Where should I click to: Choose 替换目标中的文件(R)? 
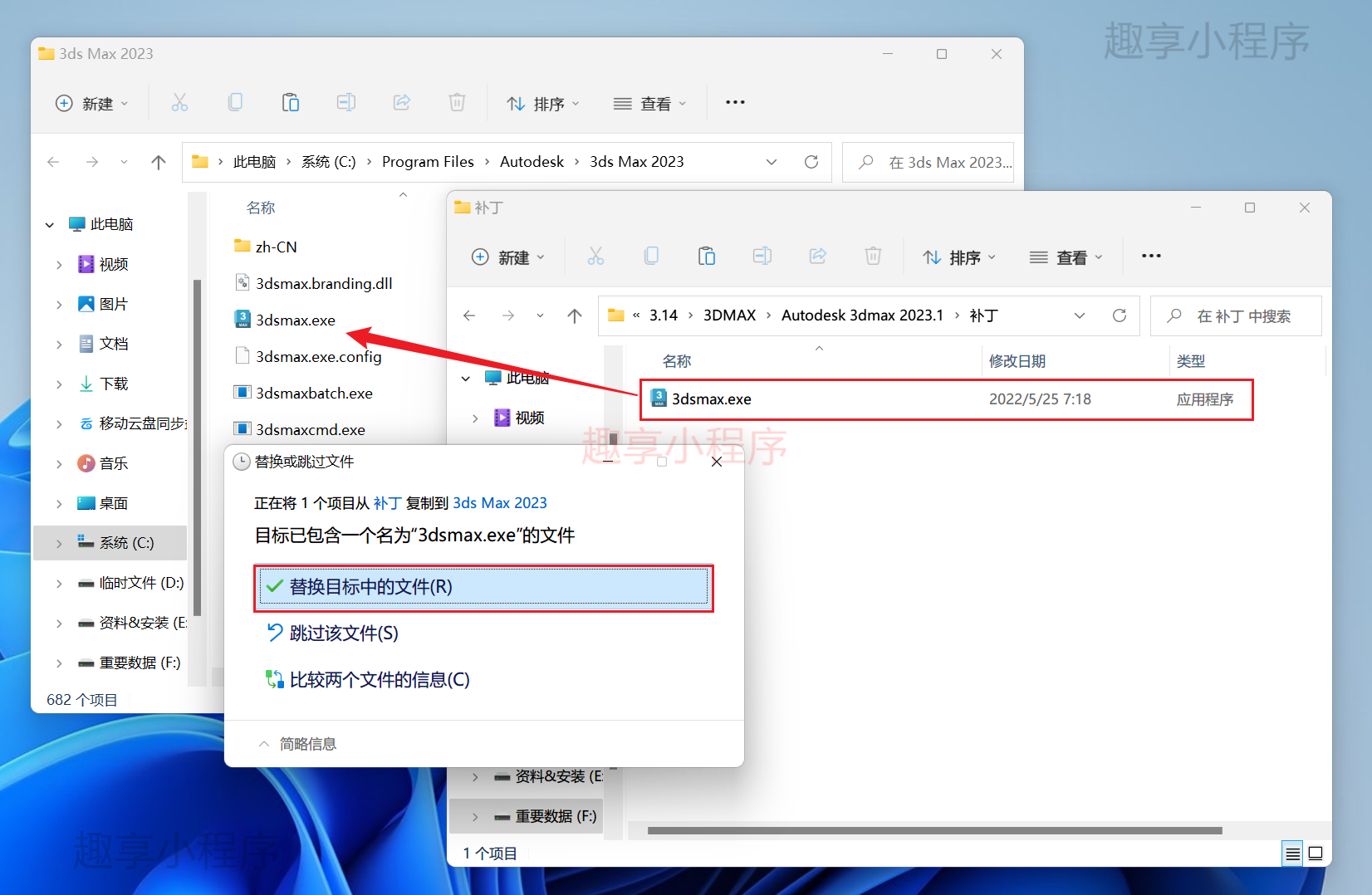[483, 587]
